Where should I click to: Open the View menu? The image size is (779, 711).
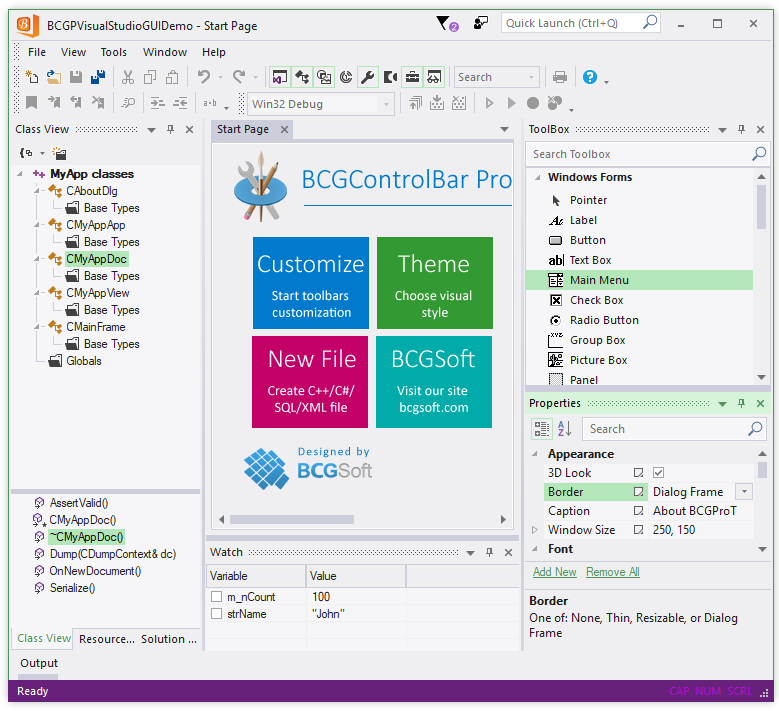[x=74, y=52]
